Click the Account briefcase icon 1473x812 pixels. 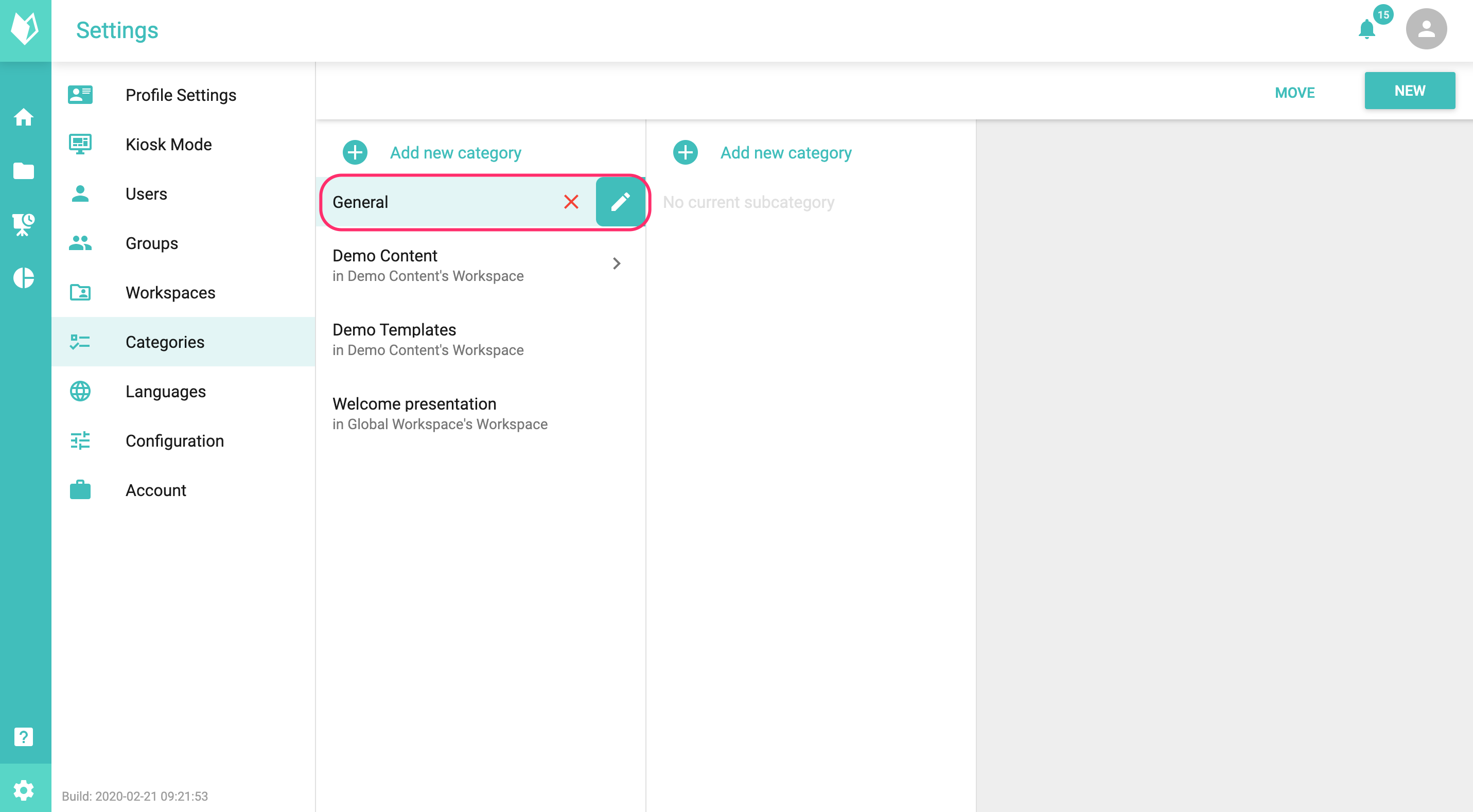80,490
